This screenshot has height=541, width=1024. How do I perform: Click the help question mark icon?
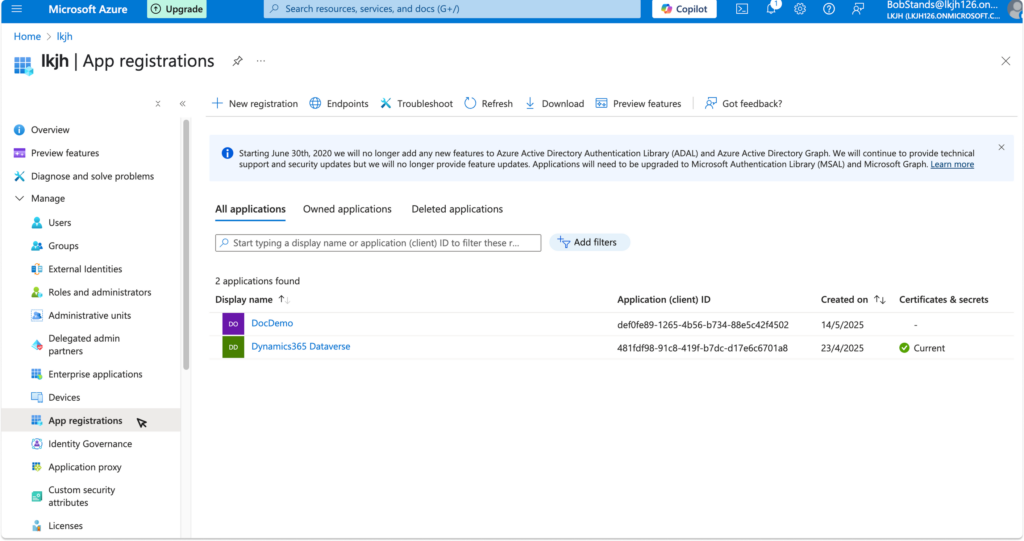tap(829, 9)
